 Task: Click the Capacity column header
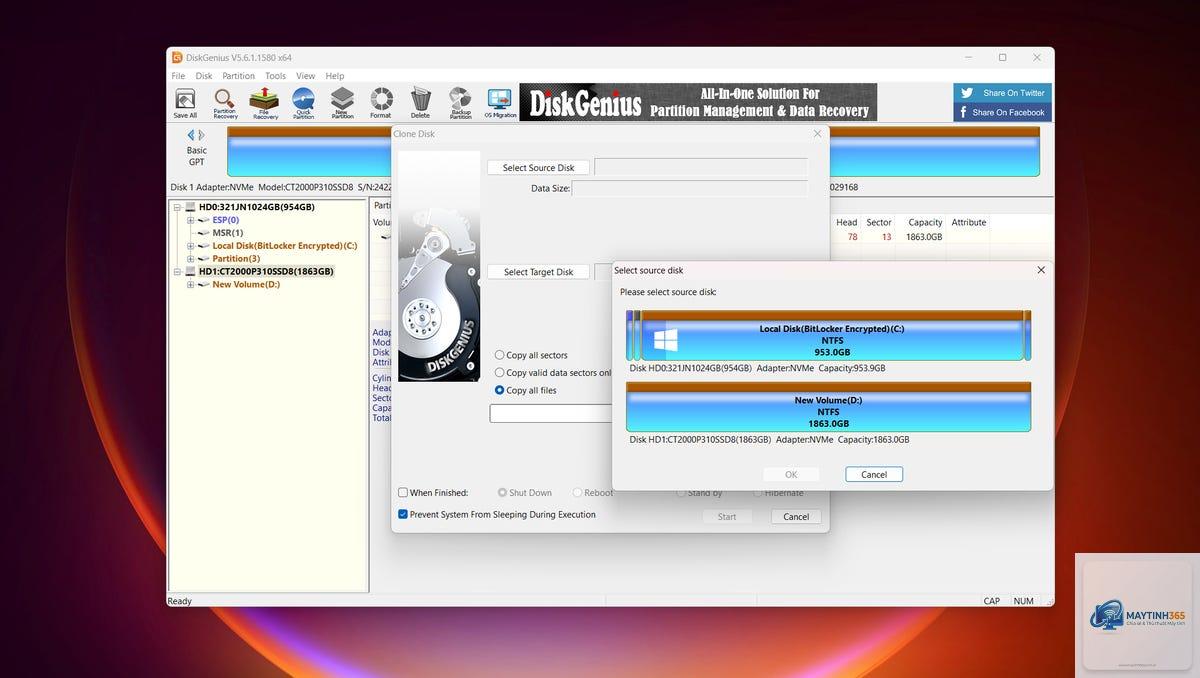click(925, 223)
